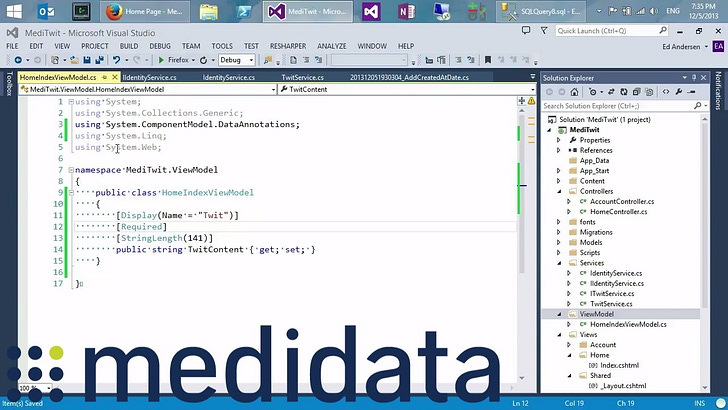The height and width of the screenshot is (410, 728).
Task: Click the Open File folder icon in toolbar
Action: [x=74, y=60]
